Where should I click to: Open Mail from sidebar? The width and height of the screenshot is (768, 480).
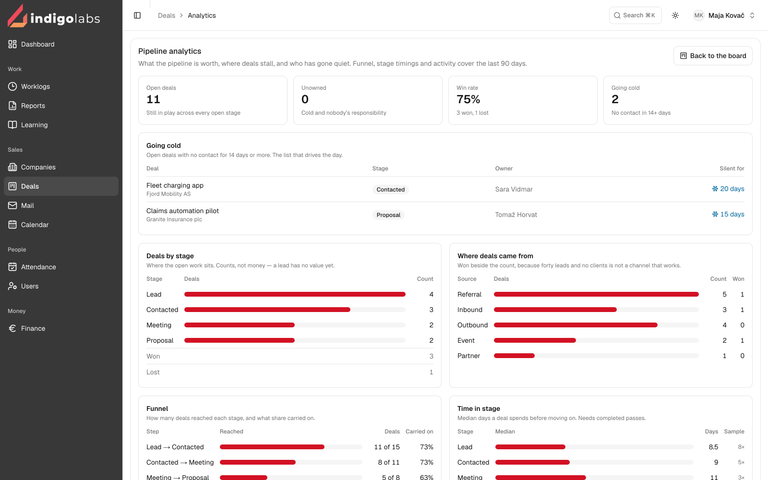61,205
